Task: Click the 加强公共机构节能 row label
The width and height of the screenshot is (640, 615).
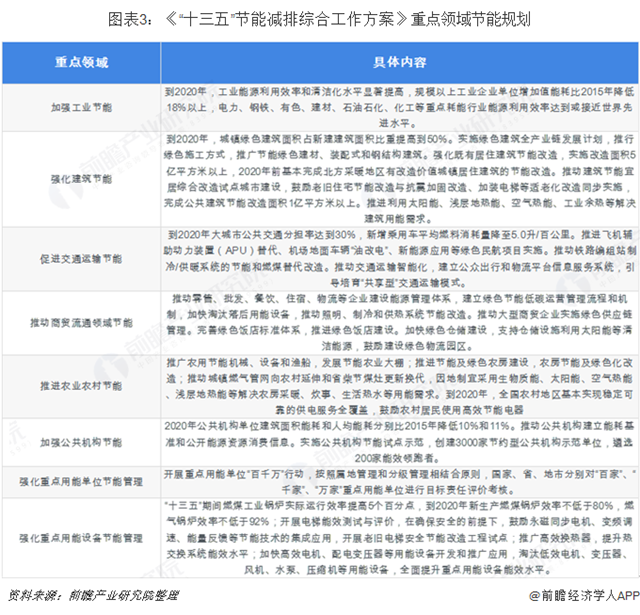Action: coord(82,439)
